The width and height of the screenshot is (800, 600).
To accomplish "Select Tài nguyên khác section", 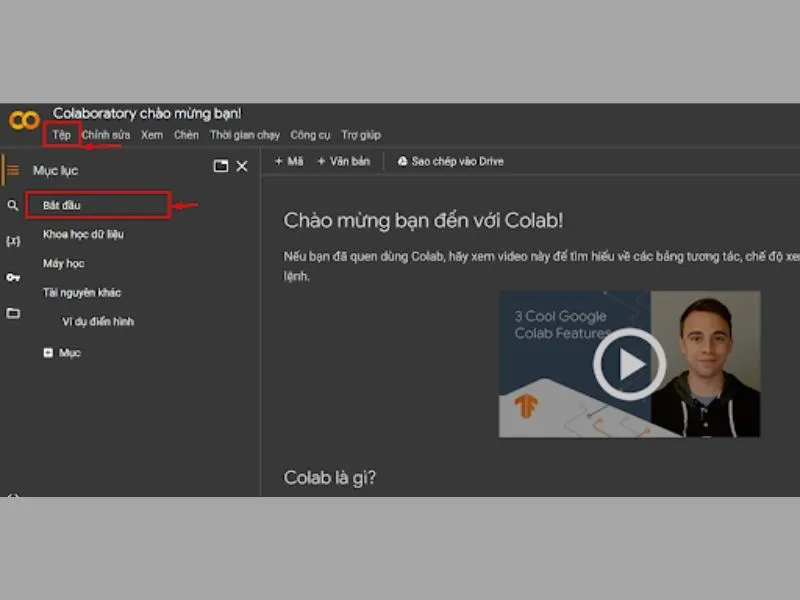I will coord(82,292).
